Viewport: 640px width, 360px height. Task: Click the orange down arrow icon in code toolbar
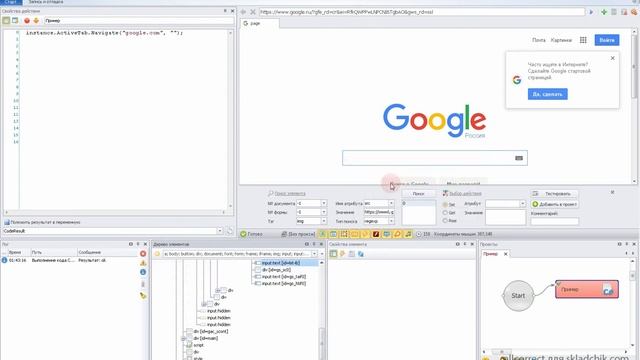pyautogui.click(x=36, y=20)
